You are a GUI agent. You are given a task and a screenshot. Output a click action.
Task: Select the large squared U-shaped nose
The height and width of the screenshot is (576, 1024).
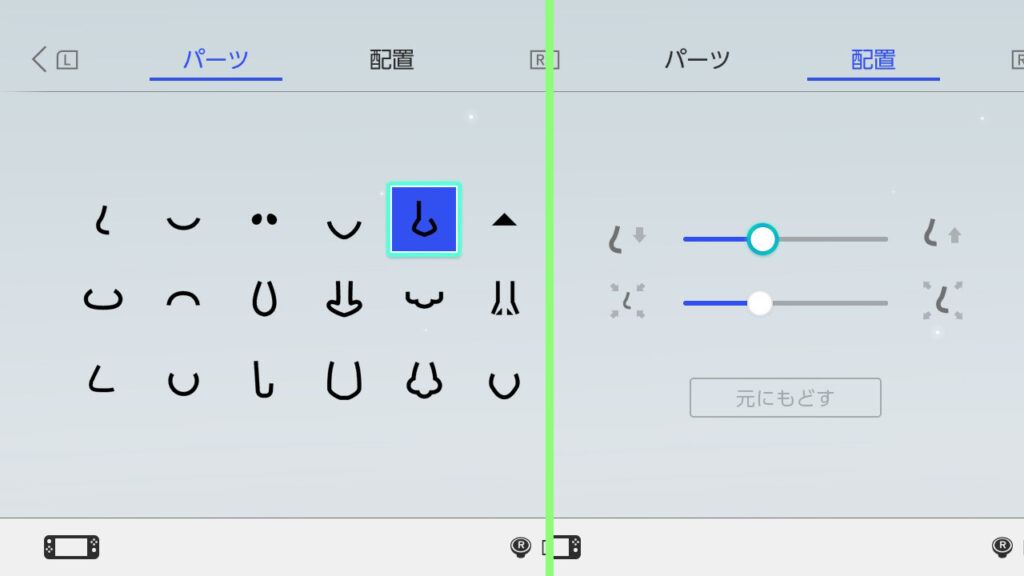coord(344,380)
